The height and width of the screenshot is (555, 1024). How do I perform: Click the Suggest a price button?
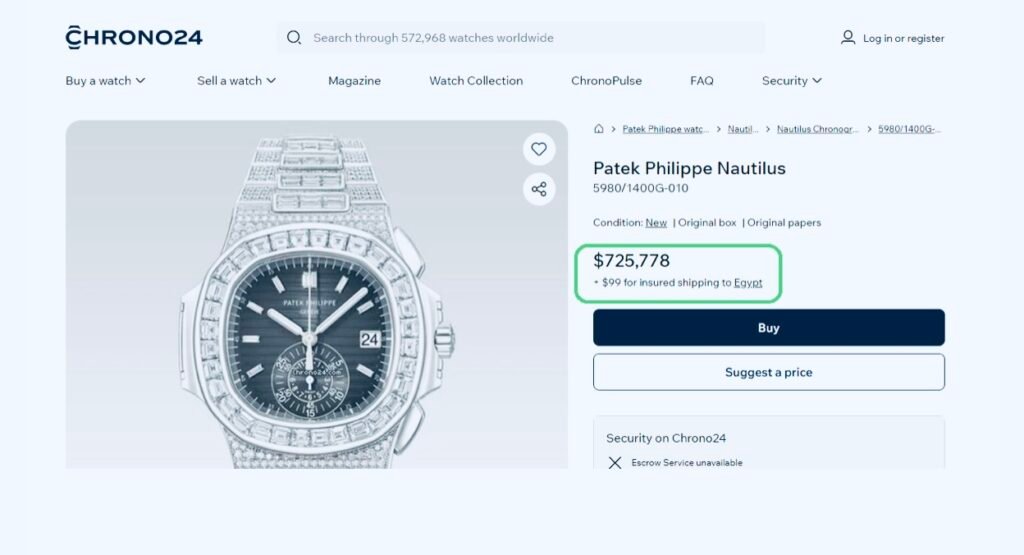tap(768, 372)
